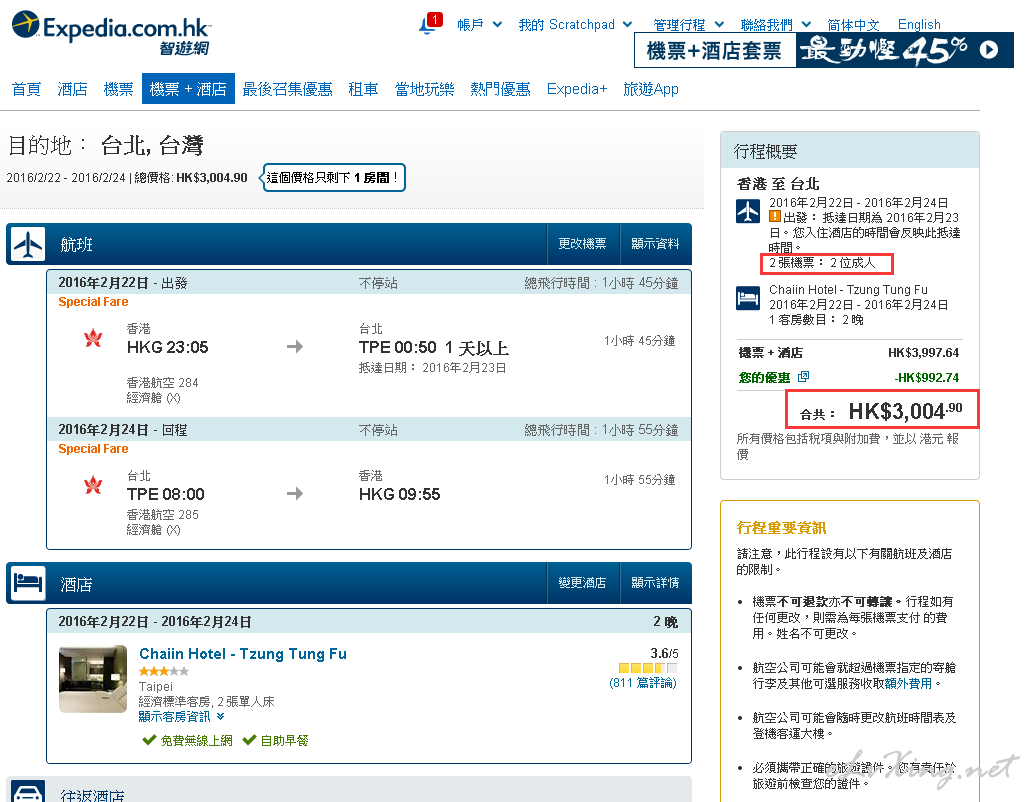Click the hotel bed icon in trip summary
The width and height of the screenshot is (1030, 802).
click(x=748, y=298)
